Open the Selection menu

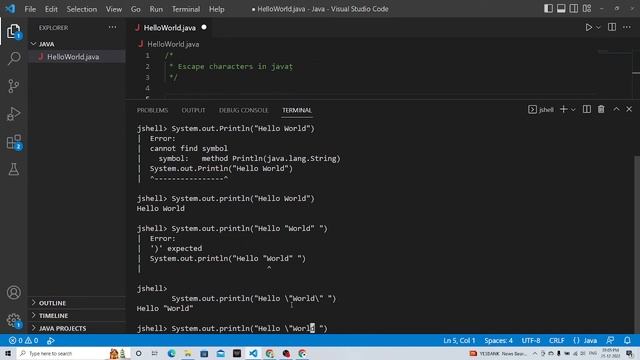coord(82,9)
